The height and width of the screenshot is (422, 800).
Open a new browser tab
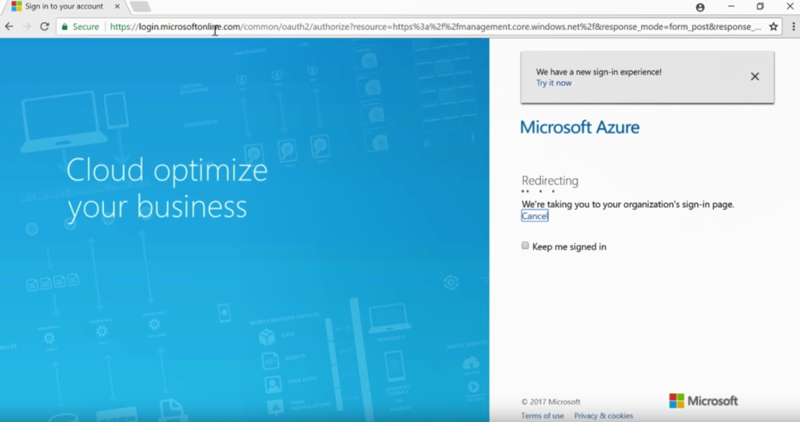tap(140, 7)
